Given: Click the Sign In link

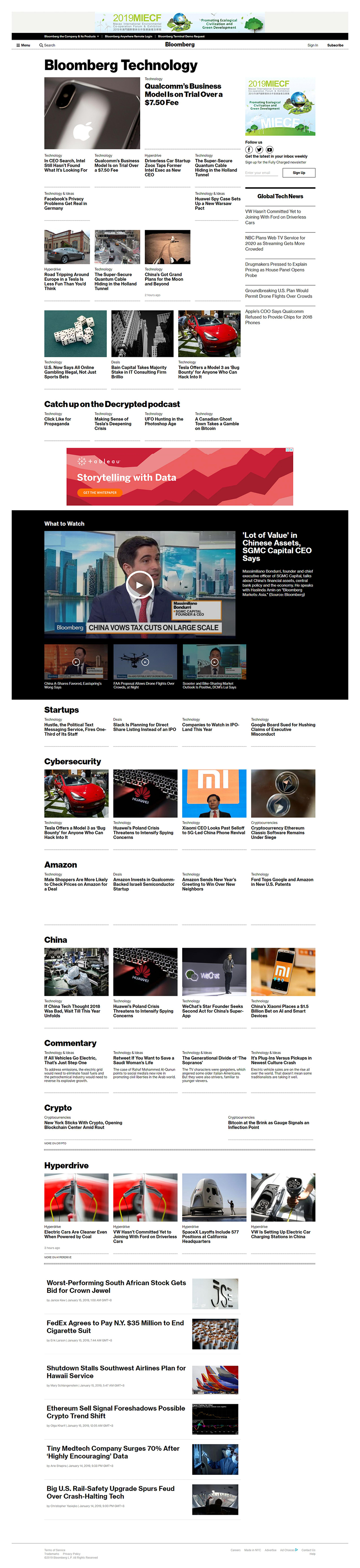Looking at the screenshot, I should point(312,45).
